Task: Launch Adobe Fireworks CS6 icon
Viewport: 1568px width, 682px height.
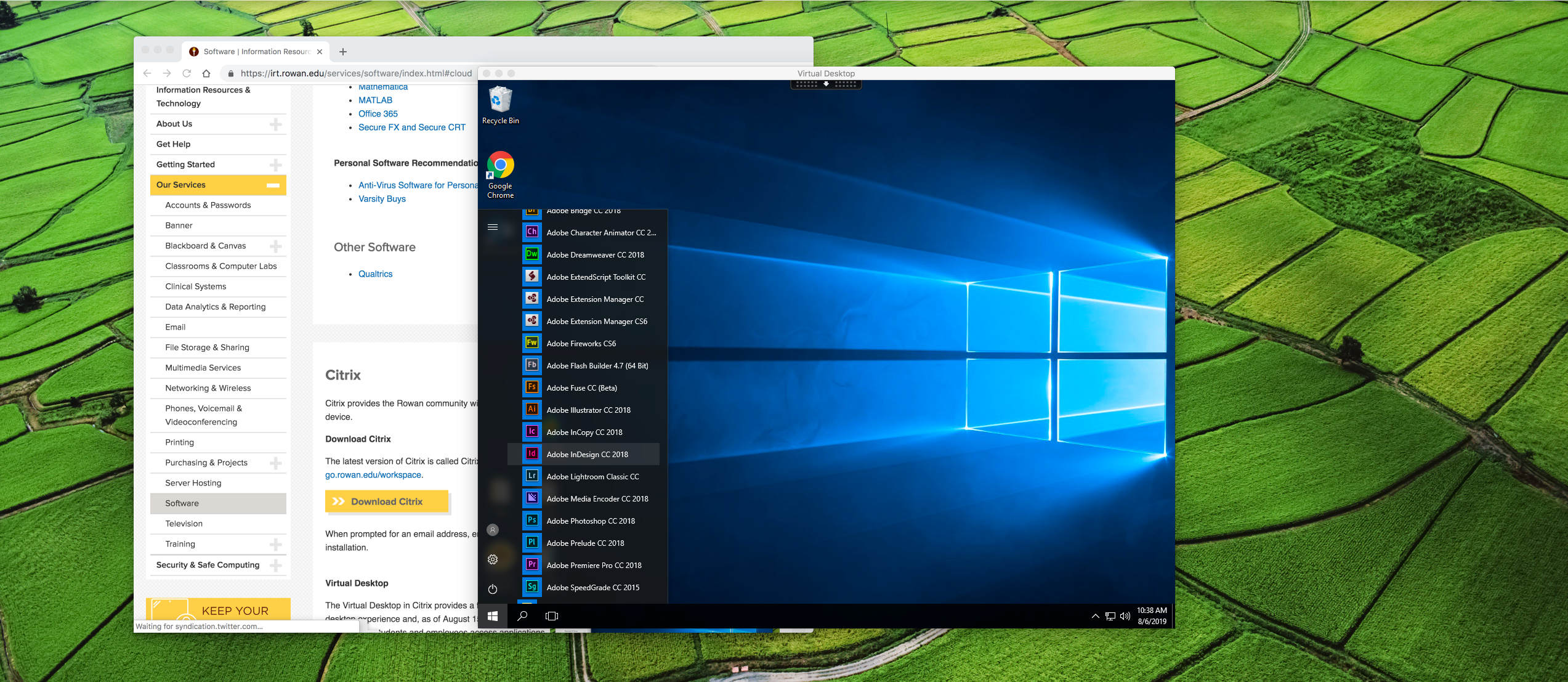Action: [x=531, y=343]
